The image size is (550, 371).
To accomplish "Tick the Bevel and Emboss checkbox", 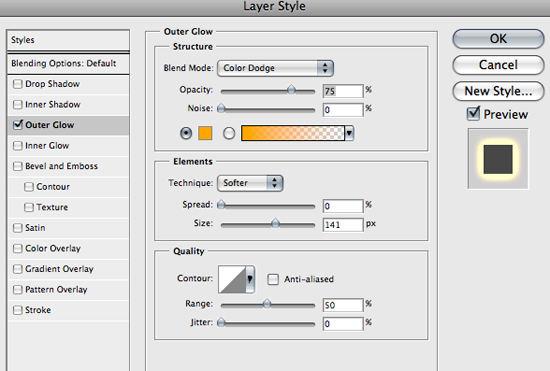I will (x=17, y=166).
